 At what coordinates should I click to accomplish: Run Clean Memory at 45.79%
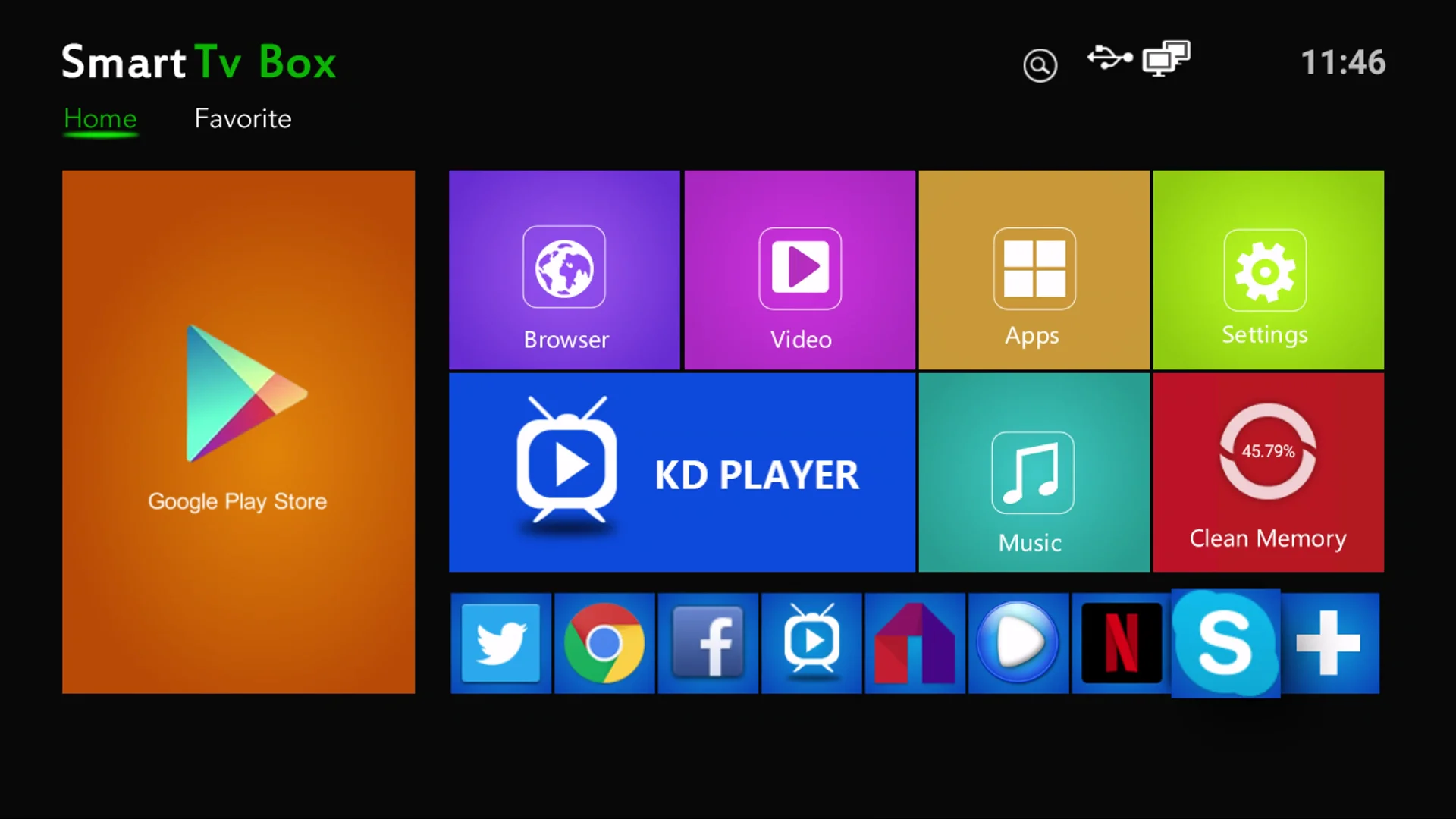pyautogui.click(x=1268, y=472)
